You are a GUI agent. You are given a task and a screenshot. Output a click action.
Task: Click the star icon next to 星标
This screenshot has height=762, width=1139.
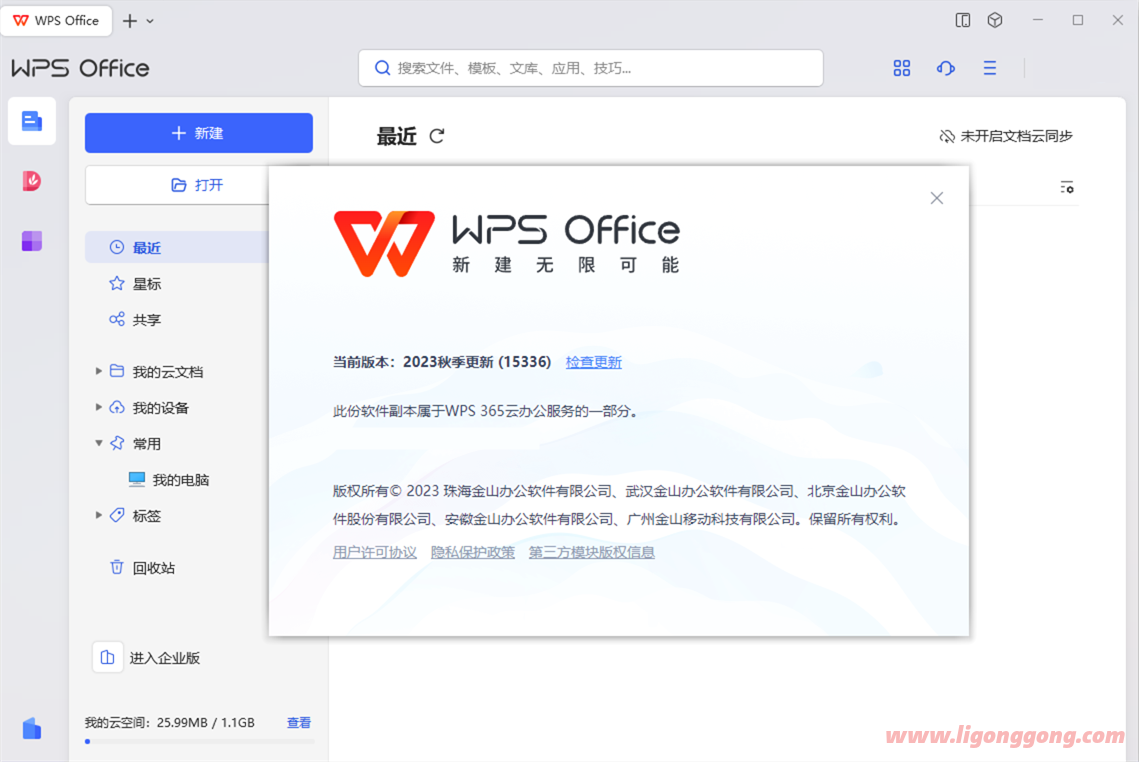(x=117, y=283)
